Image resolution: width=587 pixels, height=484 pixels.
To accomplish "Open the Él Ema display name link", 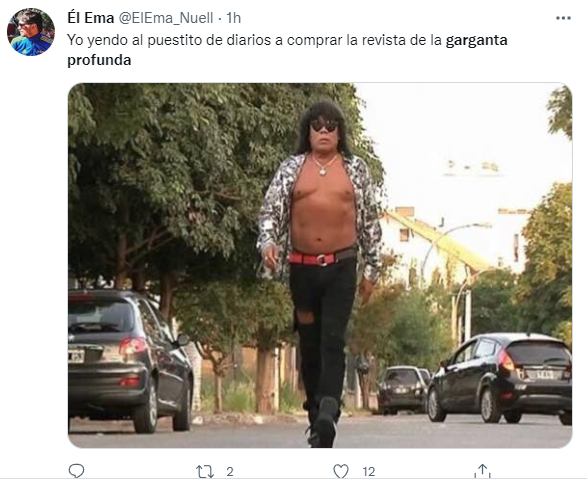I will 91,18.
